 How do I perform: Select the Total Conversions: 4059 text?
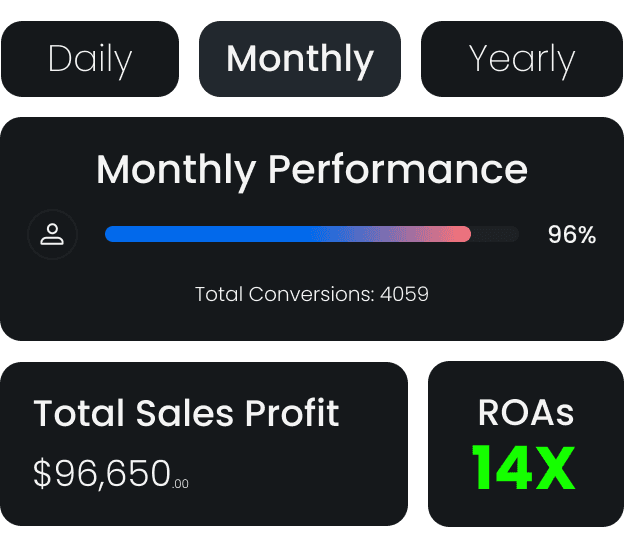(311, 294)
